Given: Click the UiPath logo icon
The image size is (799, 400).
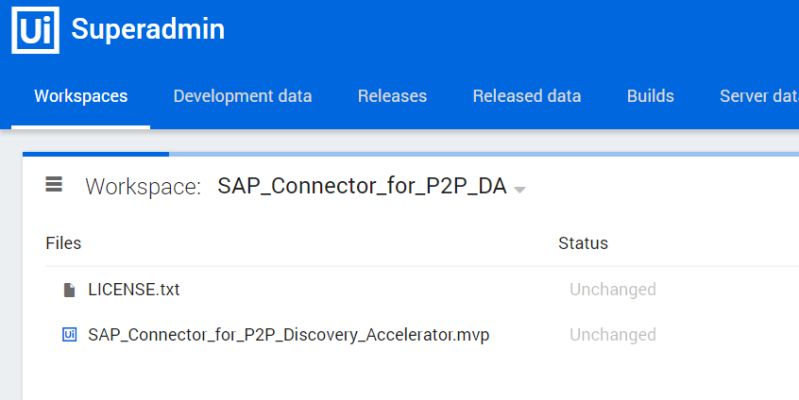Looking at the screenshot, I should [35, 30].
